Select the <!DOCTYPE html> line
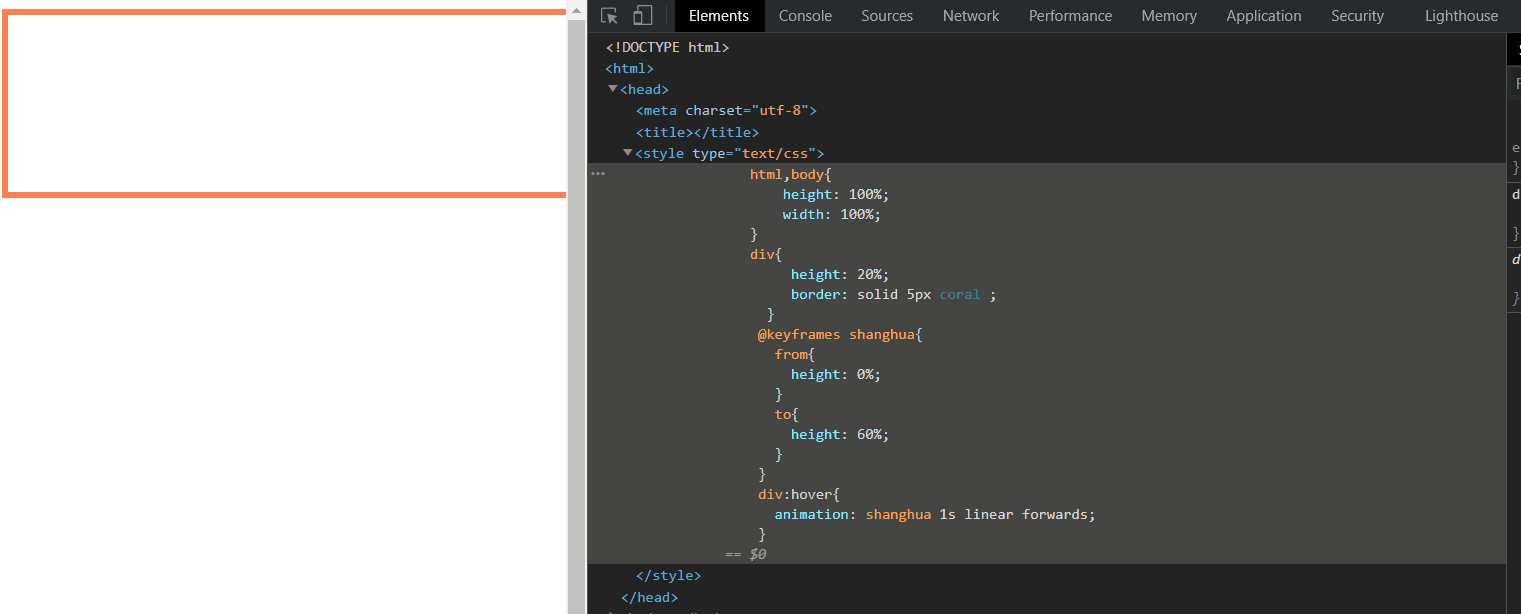Screen dimensions: 1521x614 [x=667, y=47]
